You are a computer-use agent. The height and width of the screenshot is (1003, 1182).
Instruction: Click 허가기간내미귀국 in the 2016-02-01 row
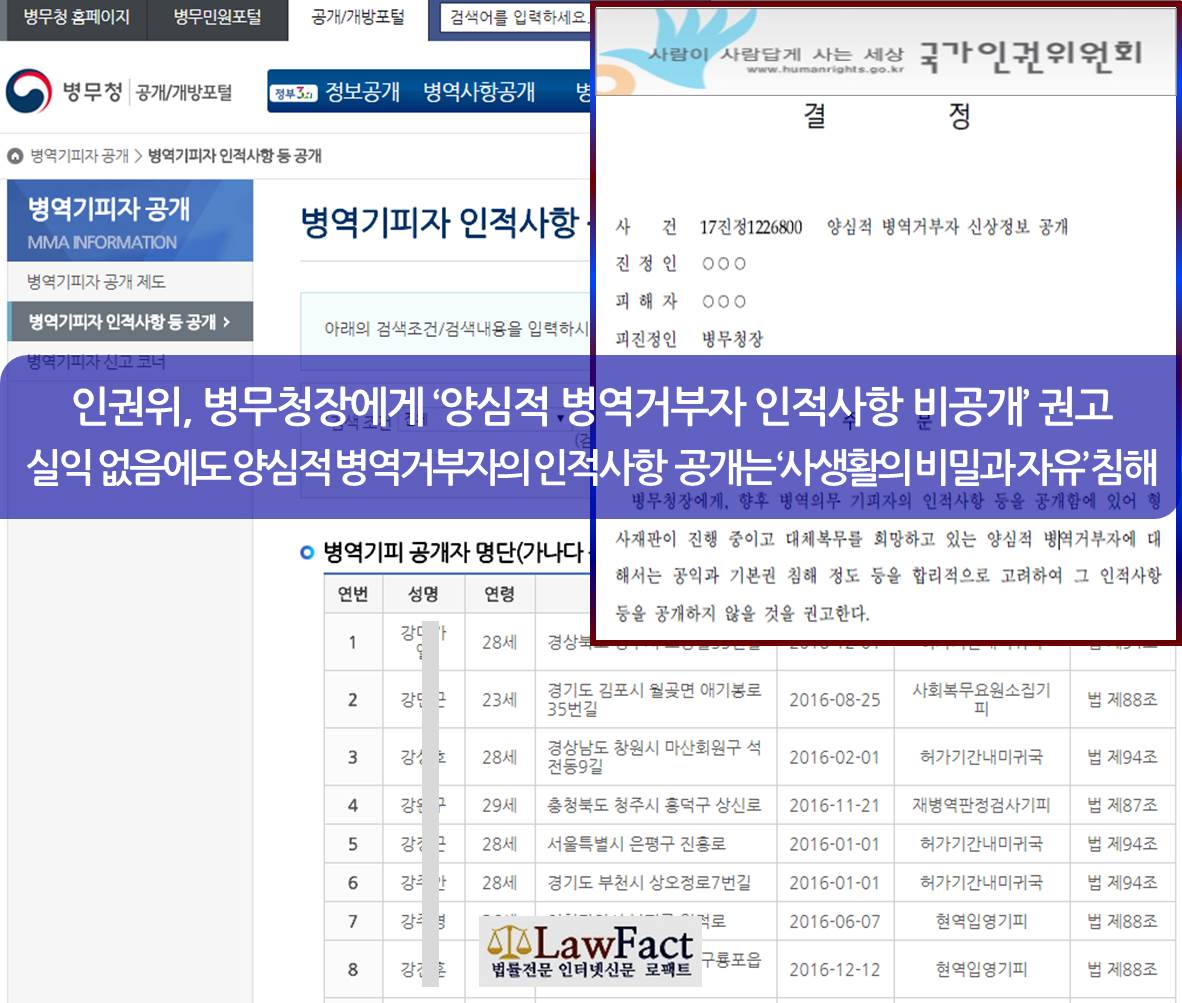[981, 757]
